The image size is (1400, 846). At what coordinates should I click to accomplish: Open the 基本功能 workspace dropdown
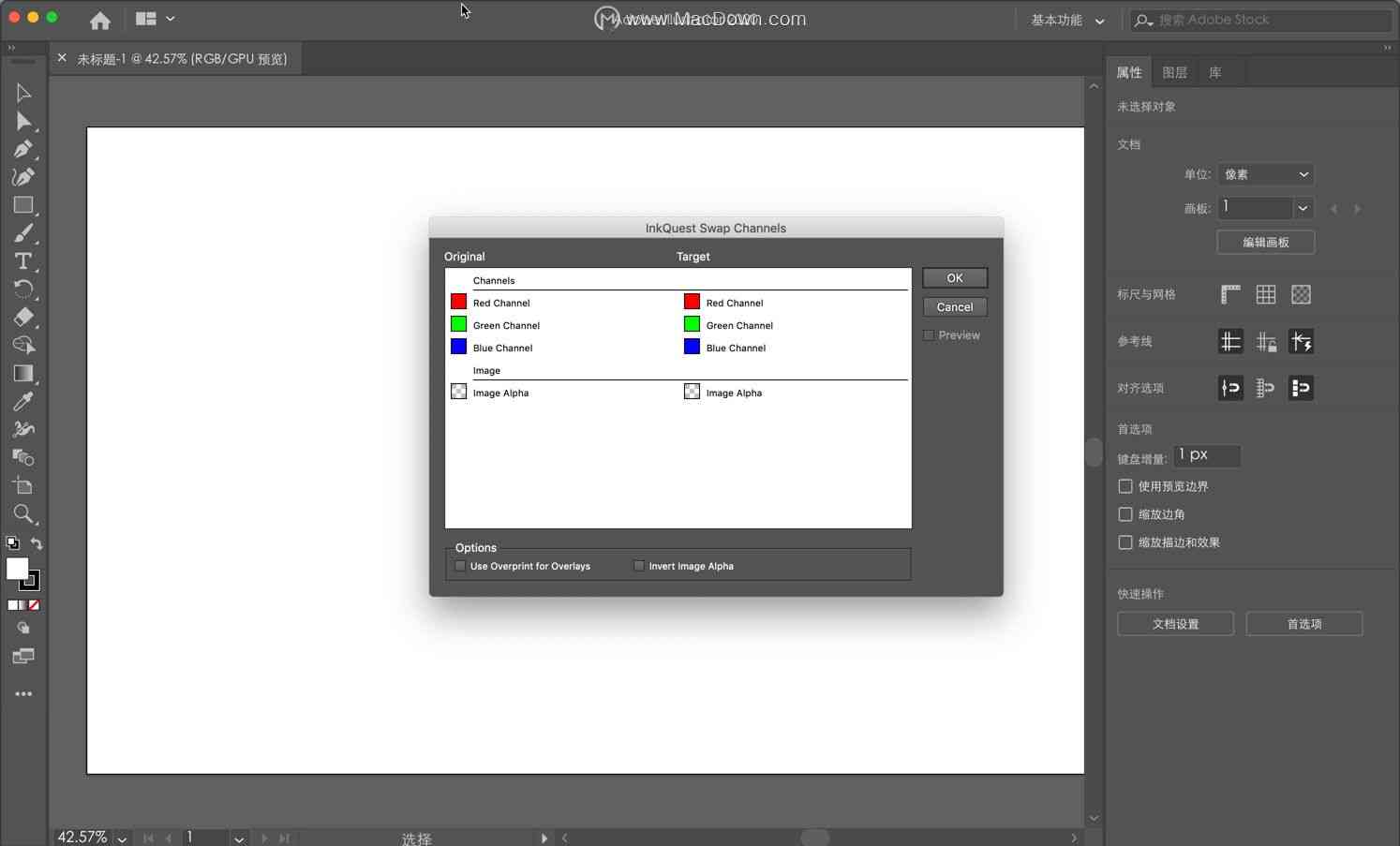point(1067,20)
